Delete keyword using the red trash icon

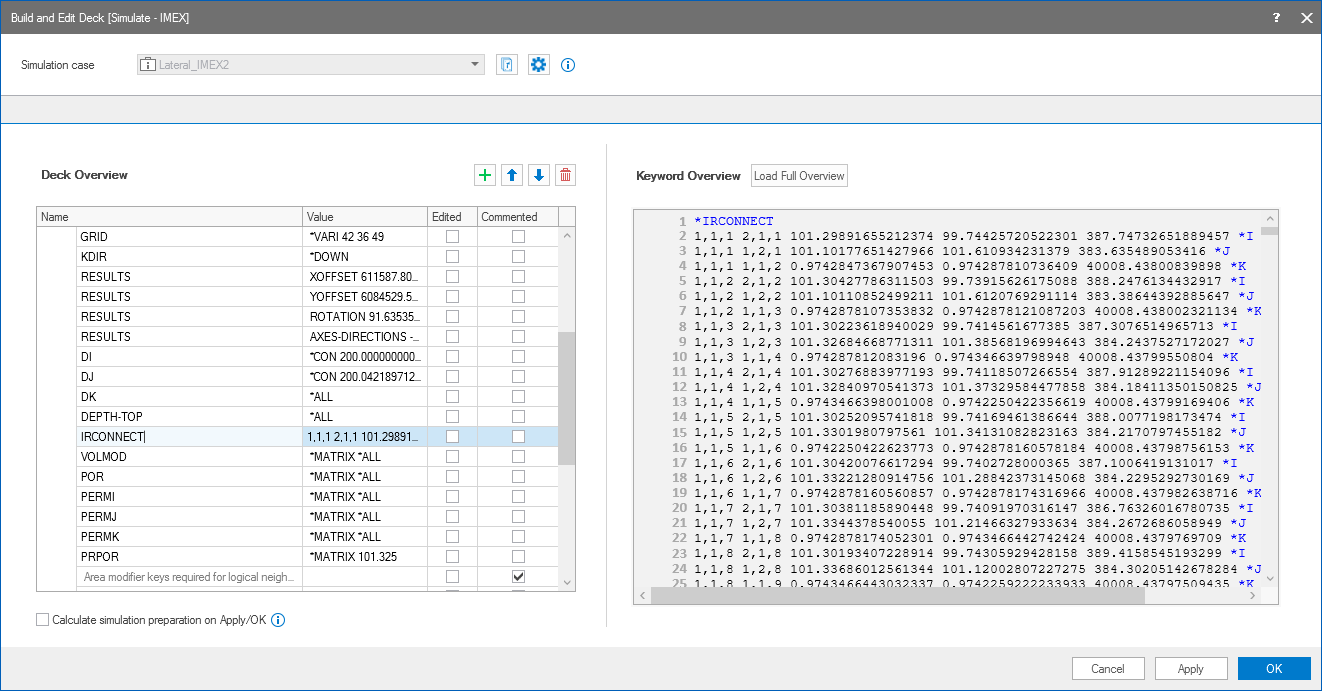pos(566,175)
